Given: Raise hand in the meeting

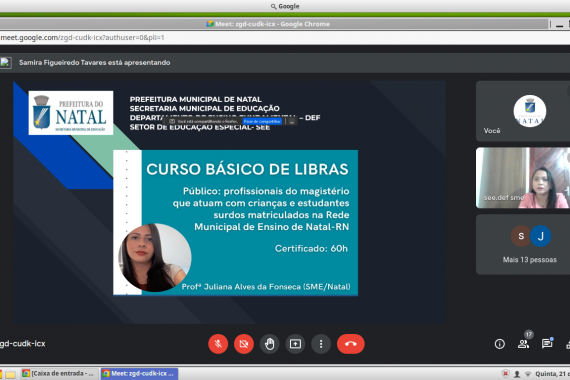Looking at the screenshot, I should point(270,344).
